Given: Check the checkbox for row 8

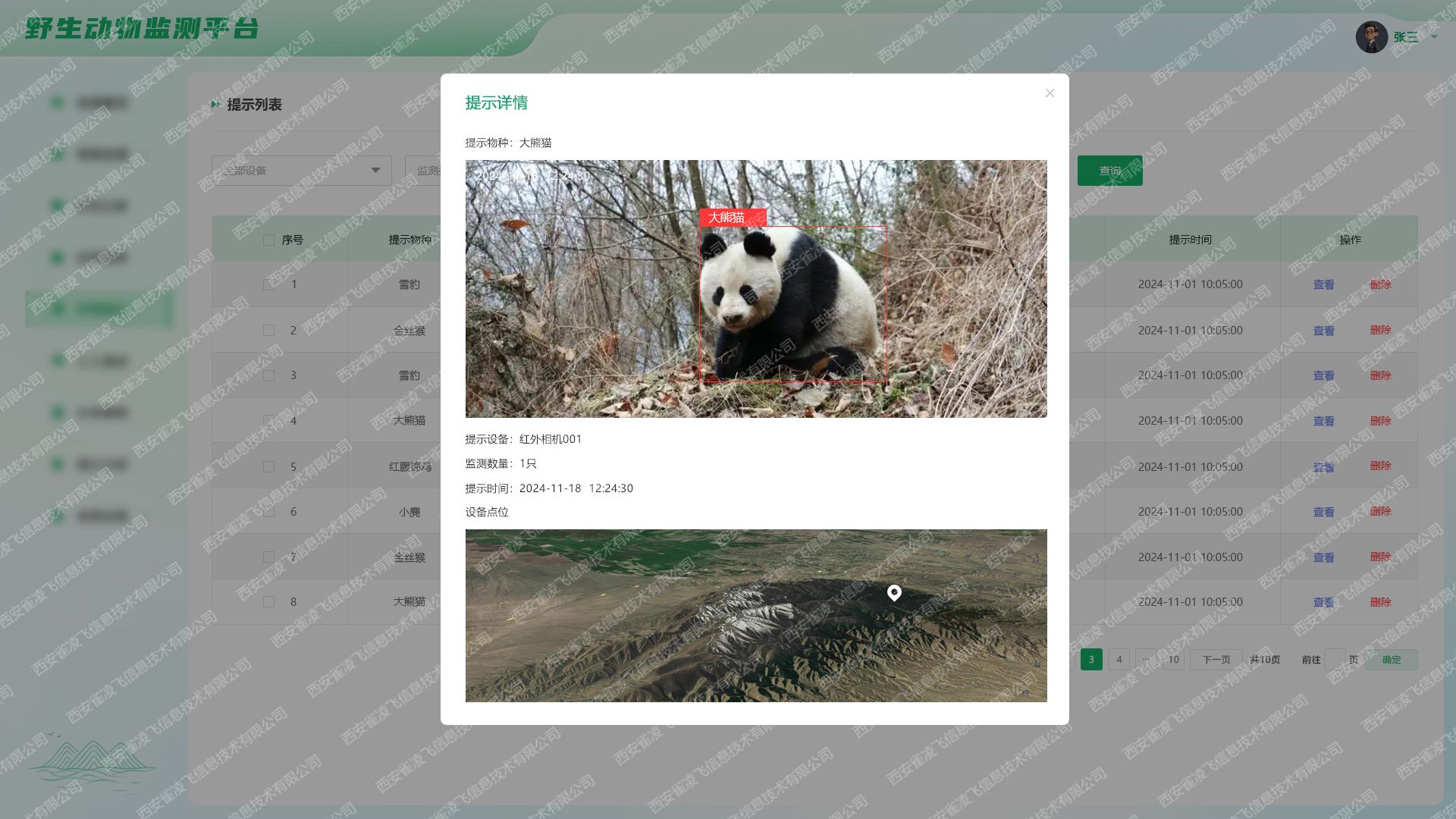Looking at the screenshot, I should [x=268, y=602].
